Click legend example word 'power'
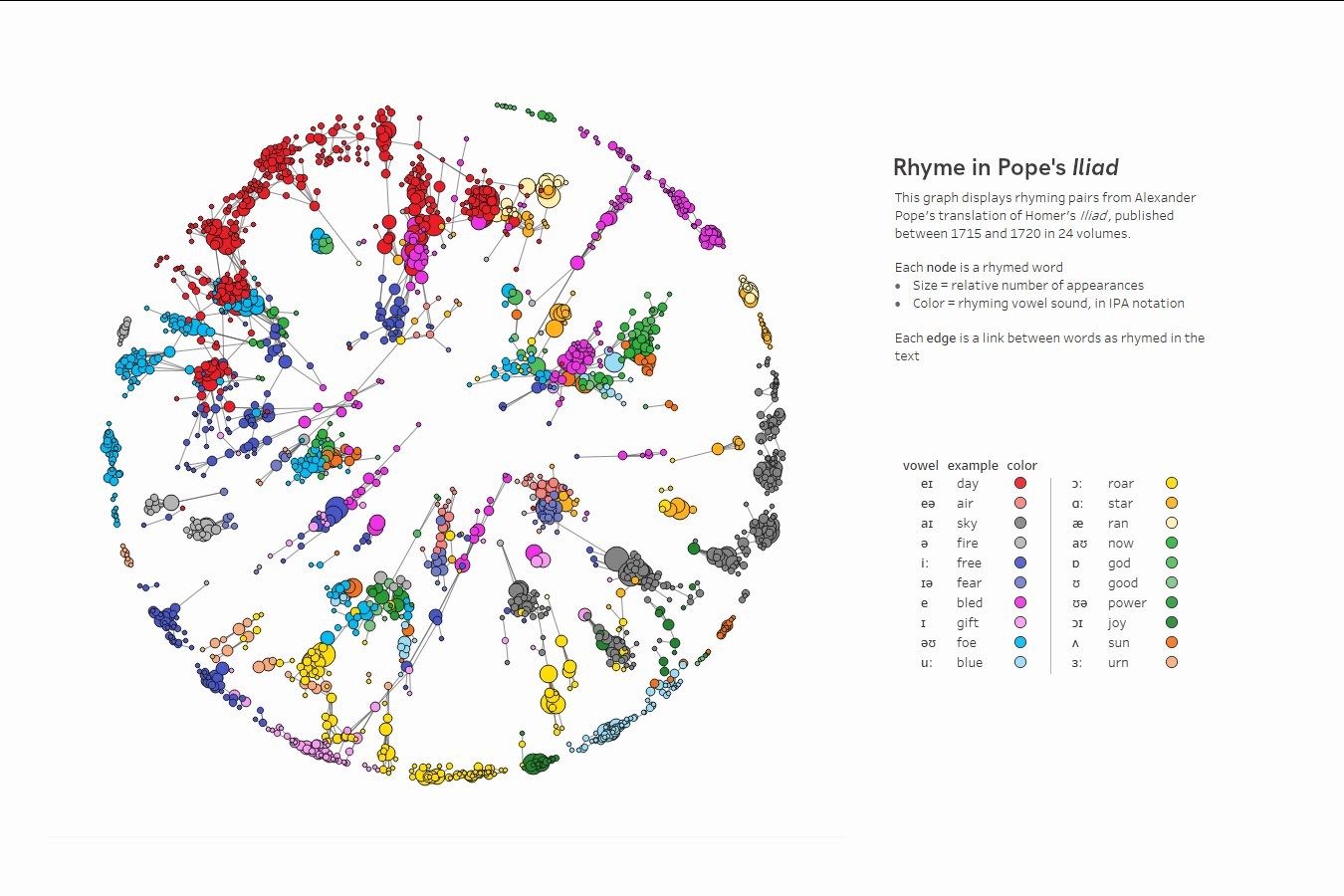This screenshot has height=896, width=1344. point(1127,603)
